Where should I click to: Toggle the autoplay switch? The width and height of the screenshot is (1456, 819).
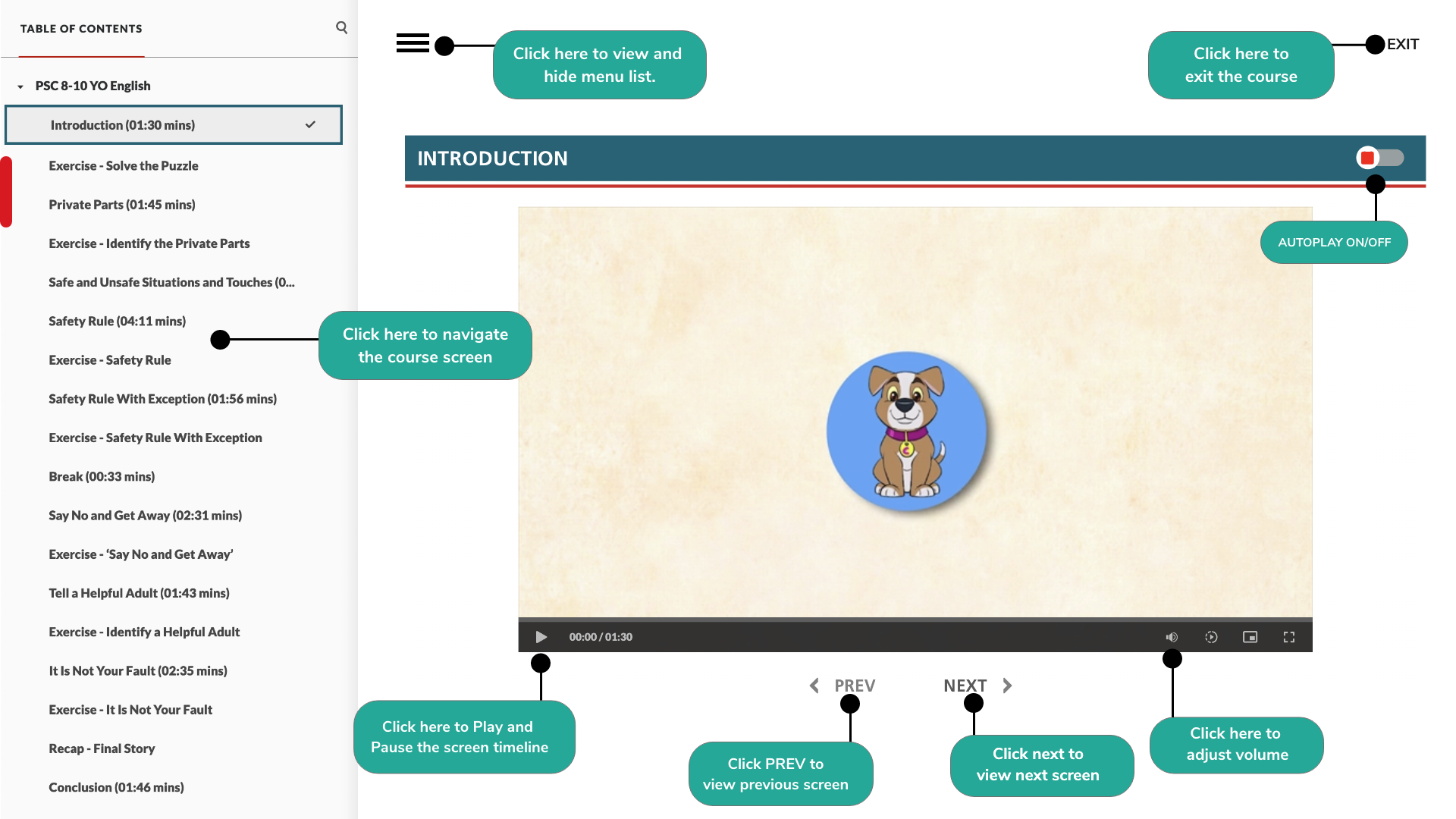pyautogui.click(x=1379, y=158)
